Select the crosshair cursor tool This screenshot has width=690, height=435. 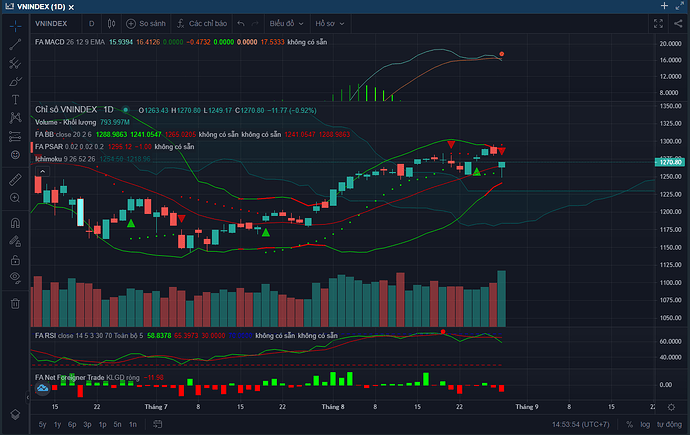click(15, 23)
